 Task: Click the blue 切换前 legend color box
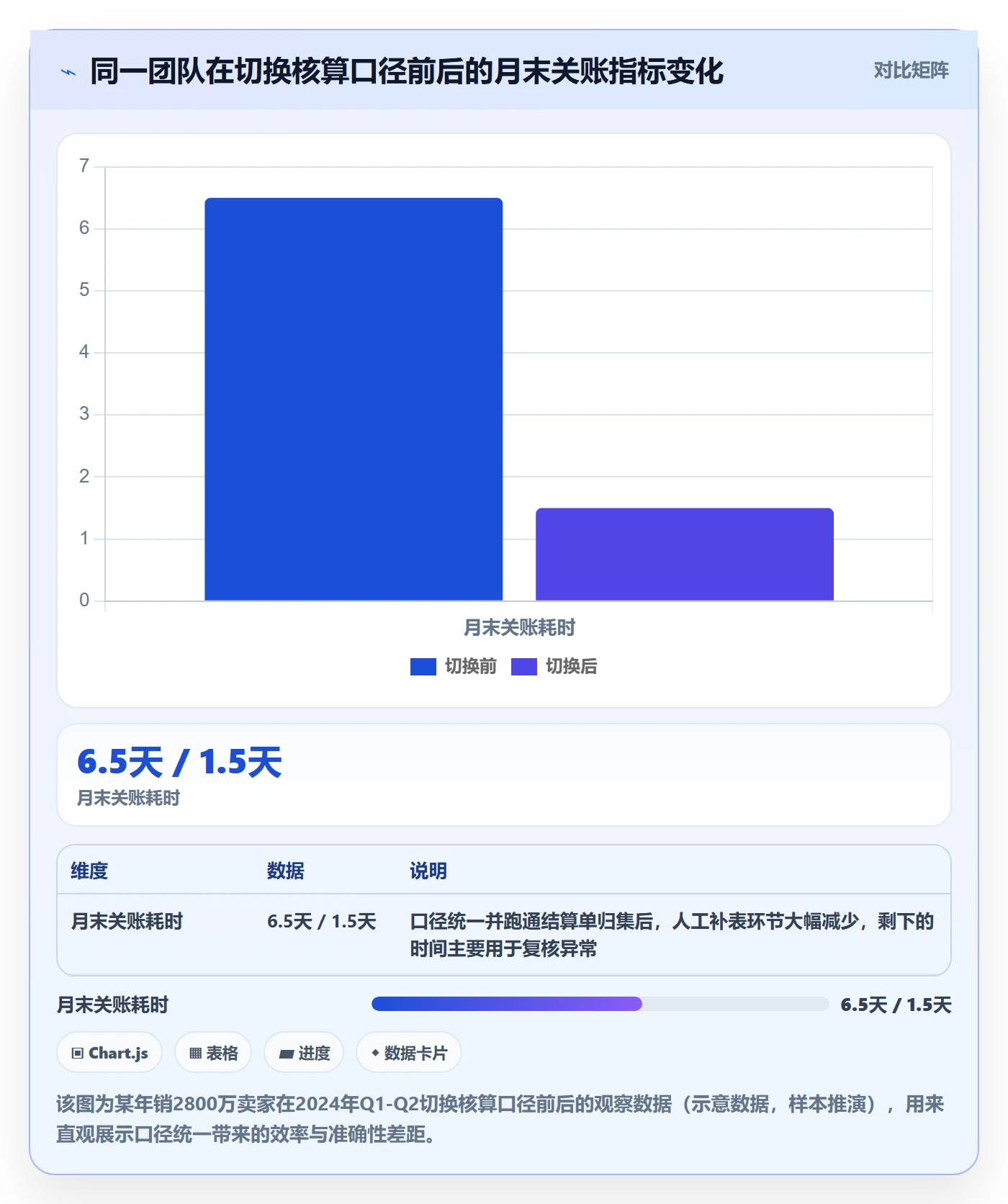(423, 667)
